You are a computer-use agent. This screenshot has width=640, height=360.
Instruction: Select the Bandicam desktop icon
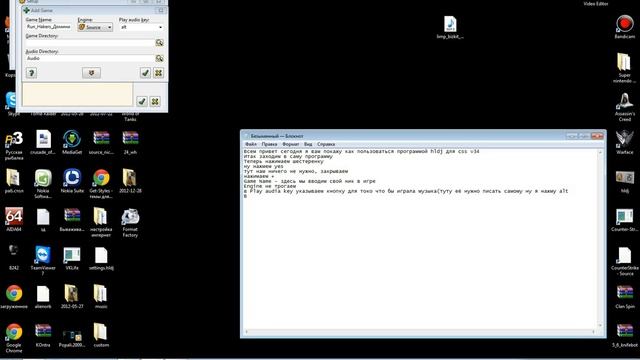[x=624, y=27]
